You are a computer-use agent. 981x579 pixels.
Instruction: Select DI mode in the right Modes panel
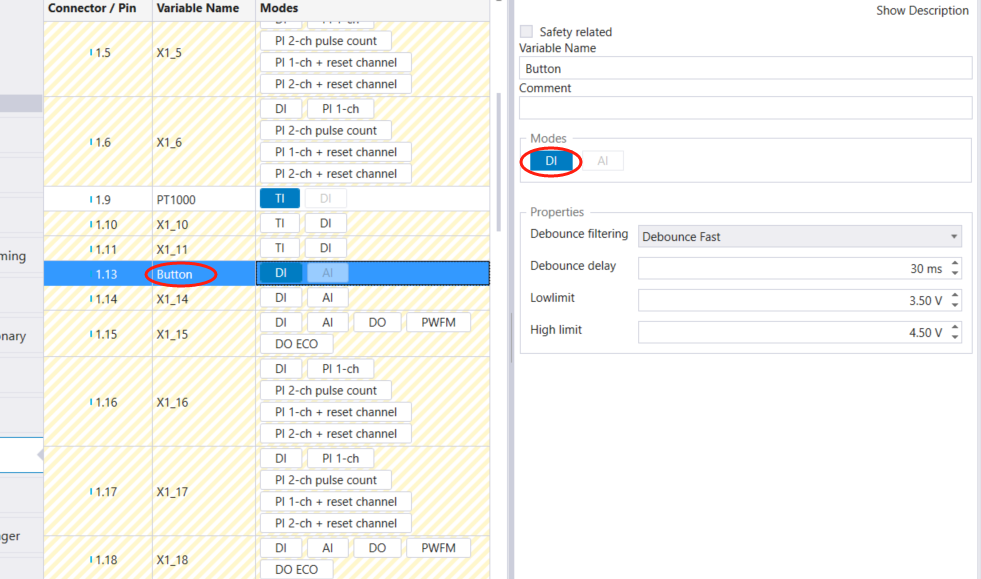(551, 160)
